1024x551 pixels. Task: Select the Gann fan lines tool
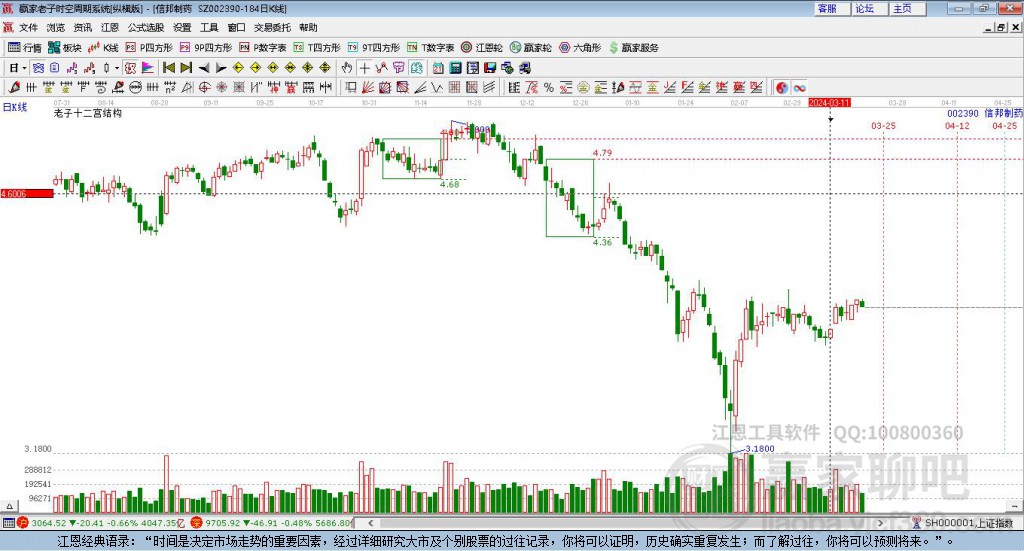[x=368, y=87]
